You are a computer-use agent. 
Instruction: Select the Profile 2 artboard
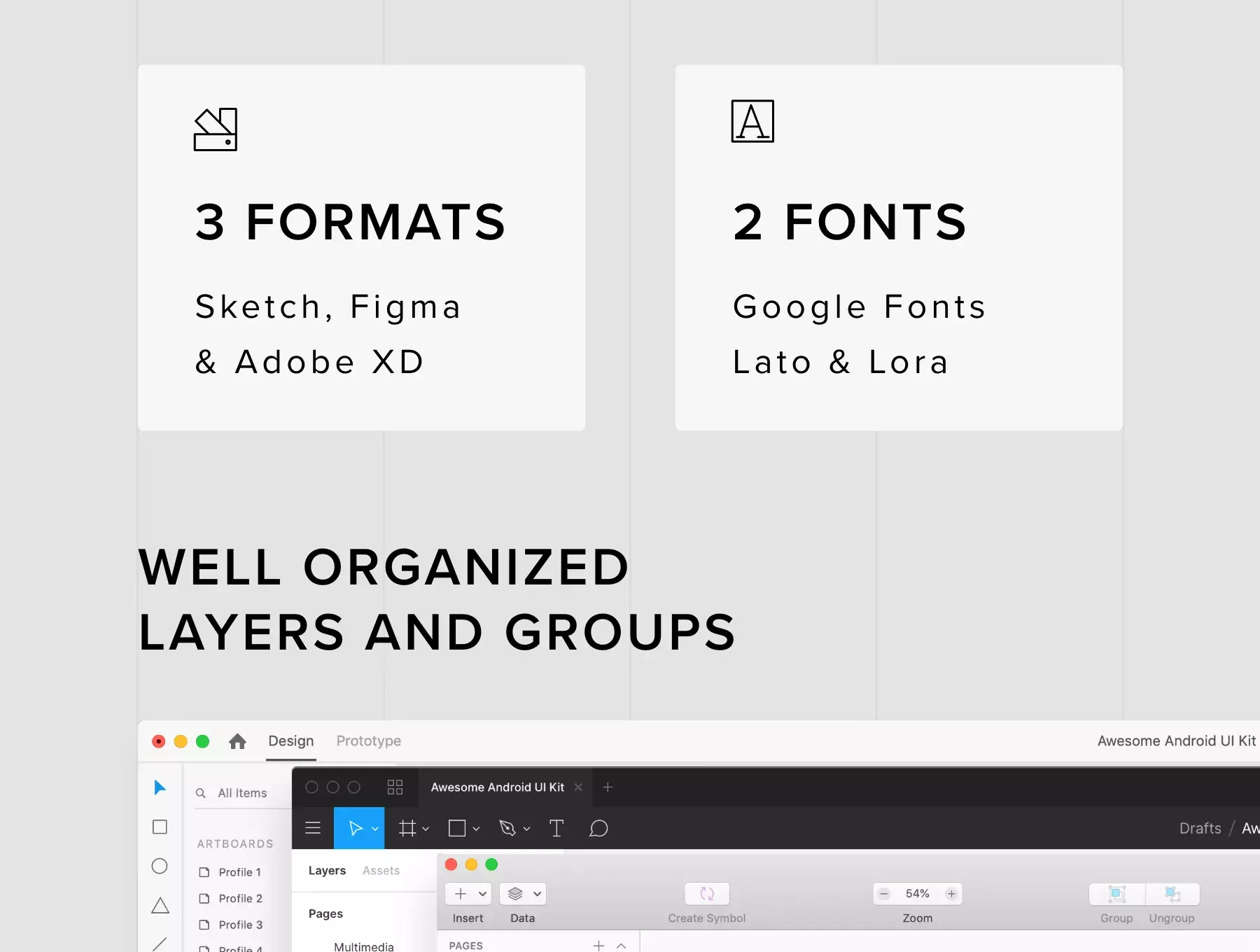(x=231, y=898)
